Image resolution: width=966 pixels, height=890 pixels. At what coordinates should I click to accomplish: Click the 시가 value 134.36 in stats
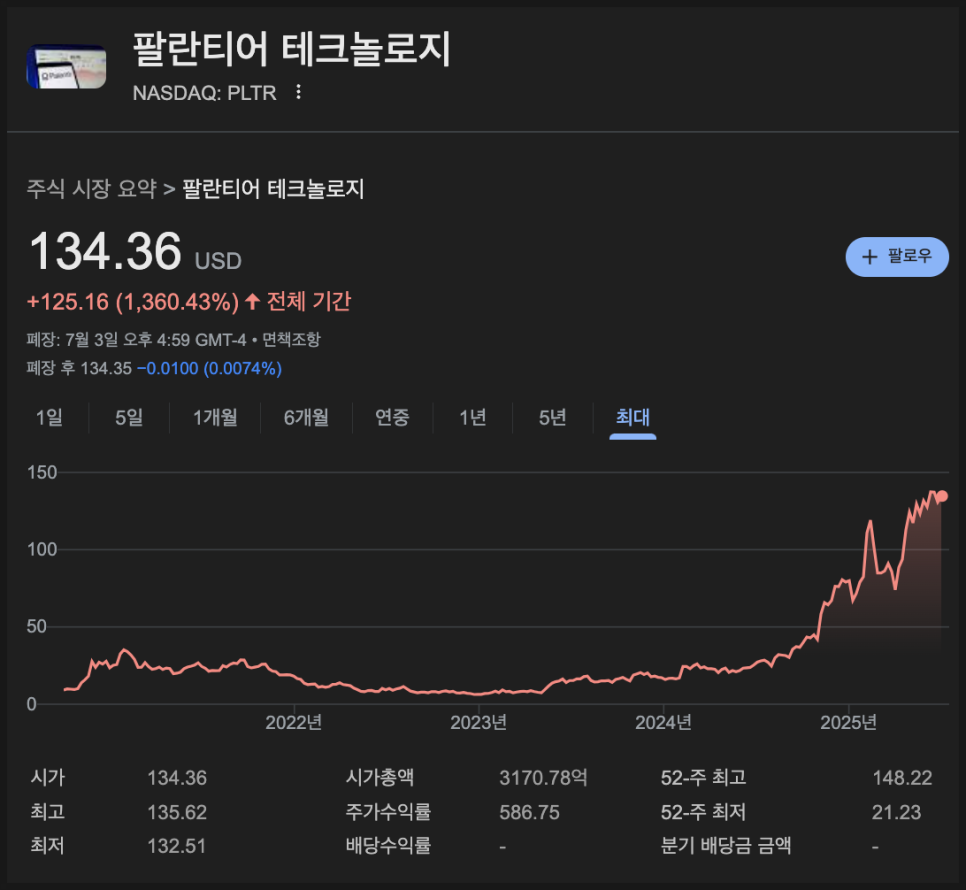(177, 778)
